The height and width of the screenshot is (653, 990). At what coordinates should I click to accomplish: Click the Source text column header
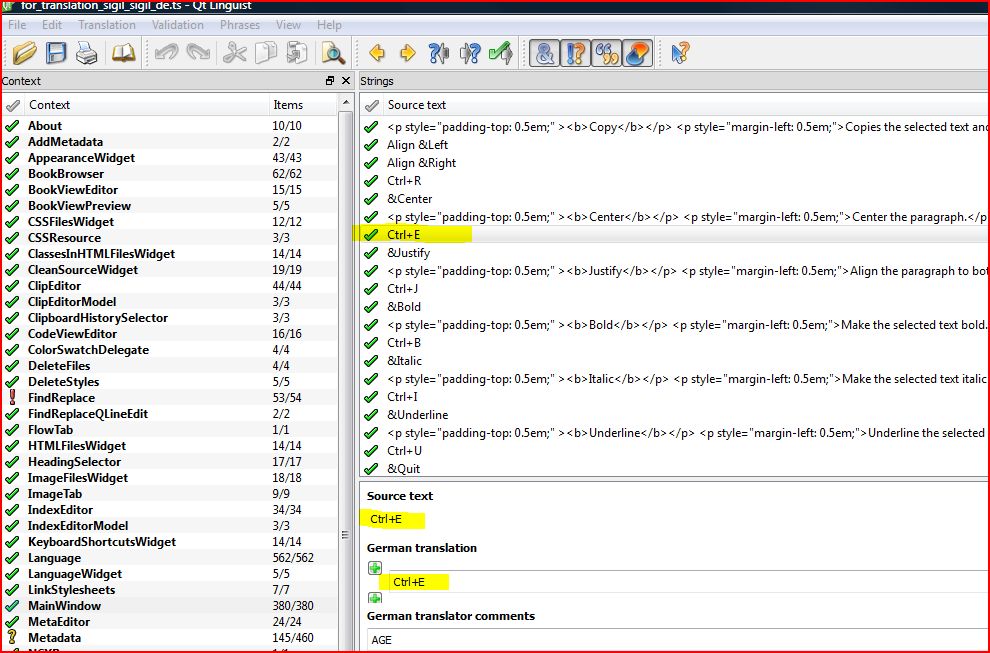click(685, 105)
